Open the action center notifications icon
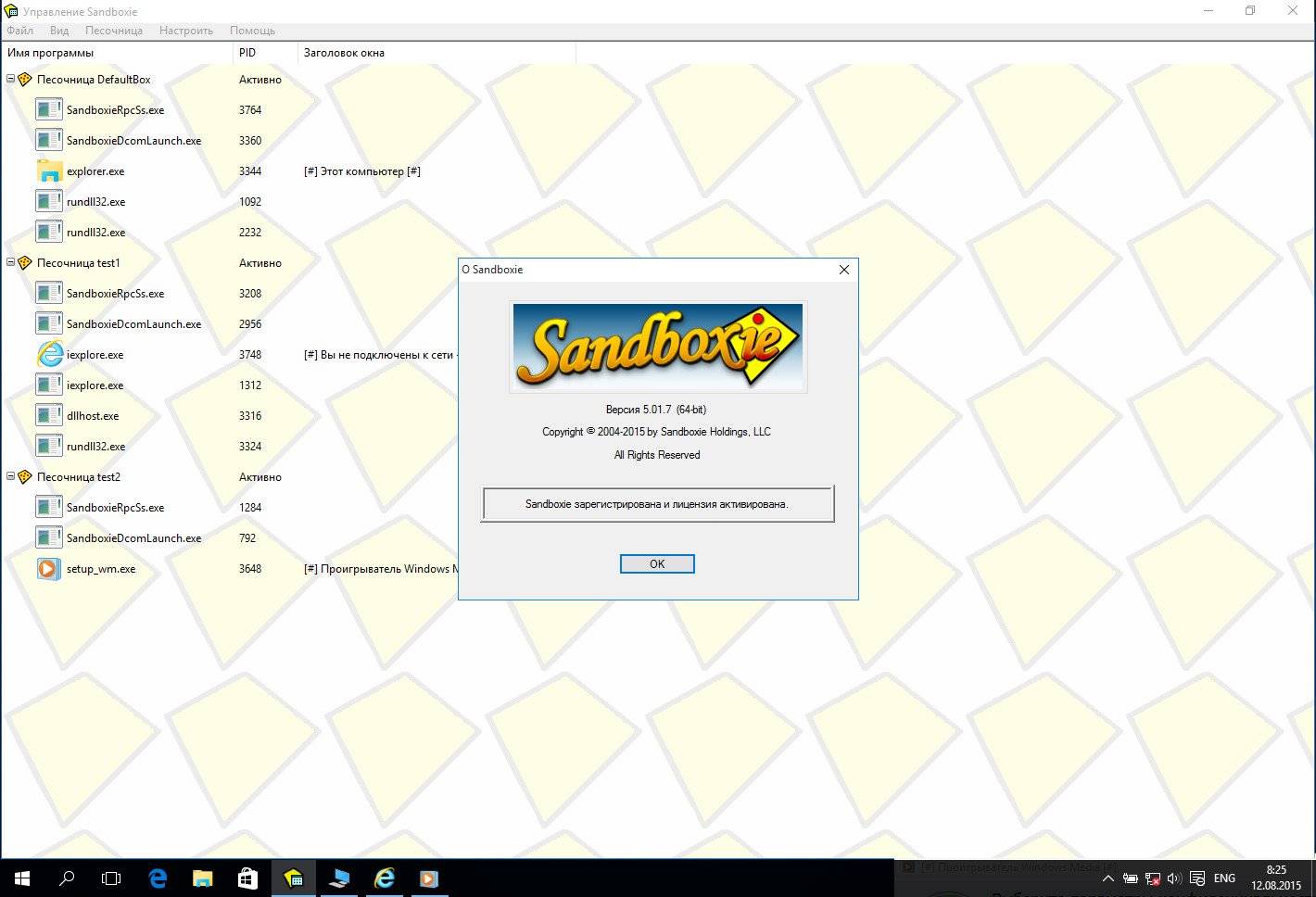This screenshot has height=897, width=1316. (x=1197, y=878)
